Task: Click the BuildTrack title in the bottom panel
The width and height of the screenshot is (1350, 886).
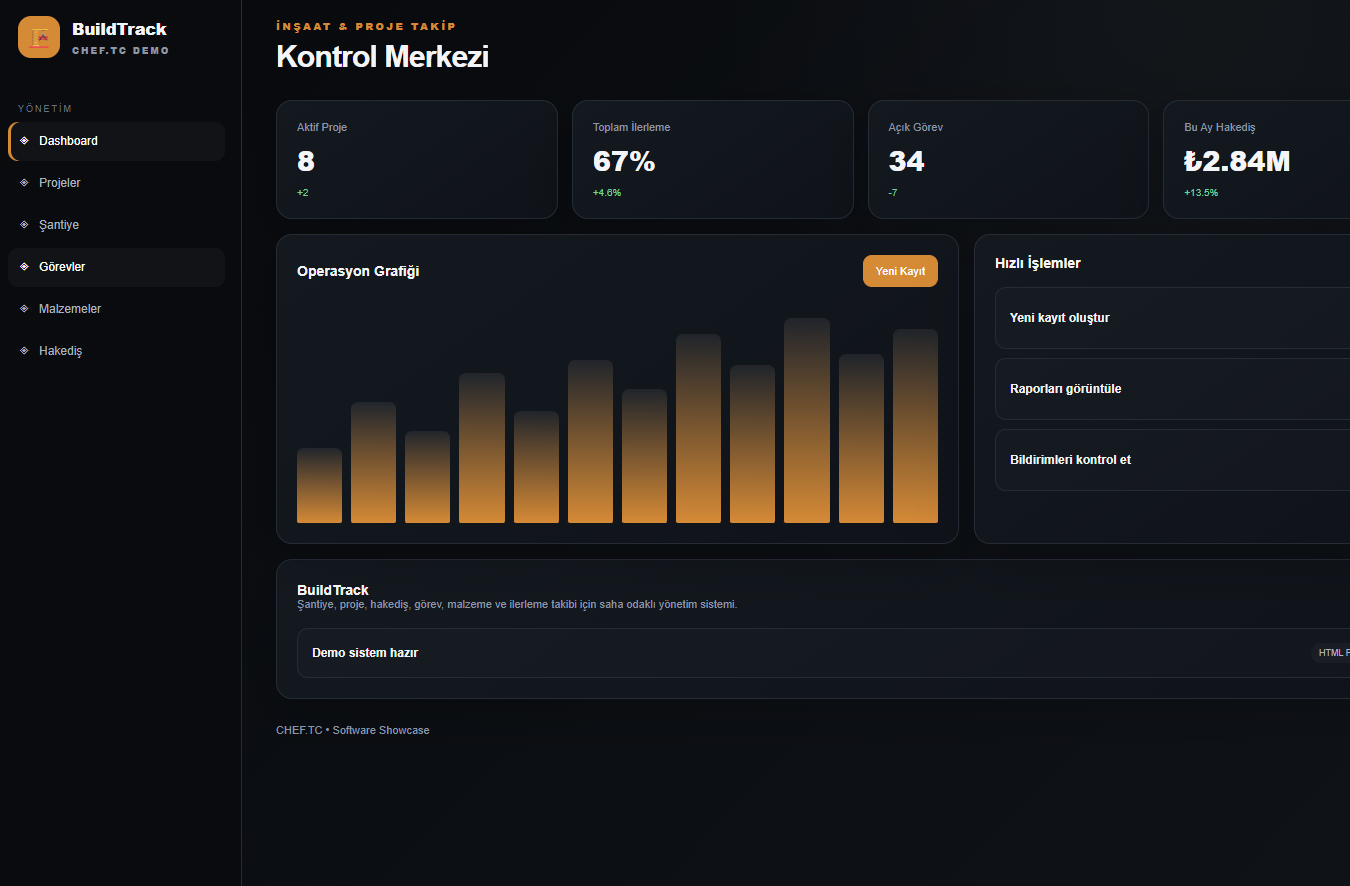Action: coord(333,590)
